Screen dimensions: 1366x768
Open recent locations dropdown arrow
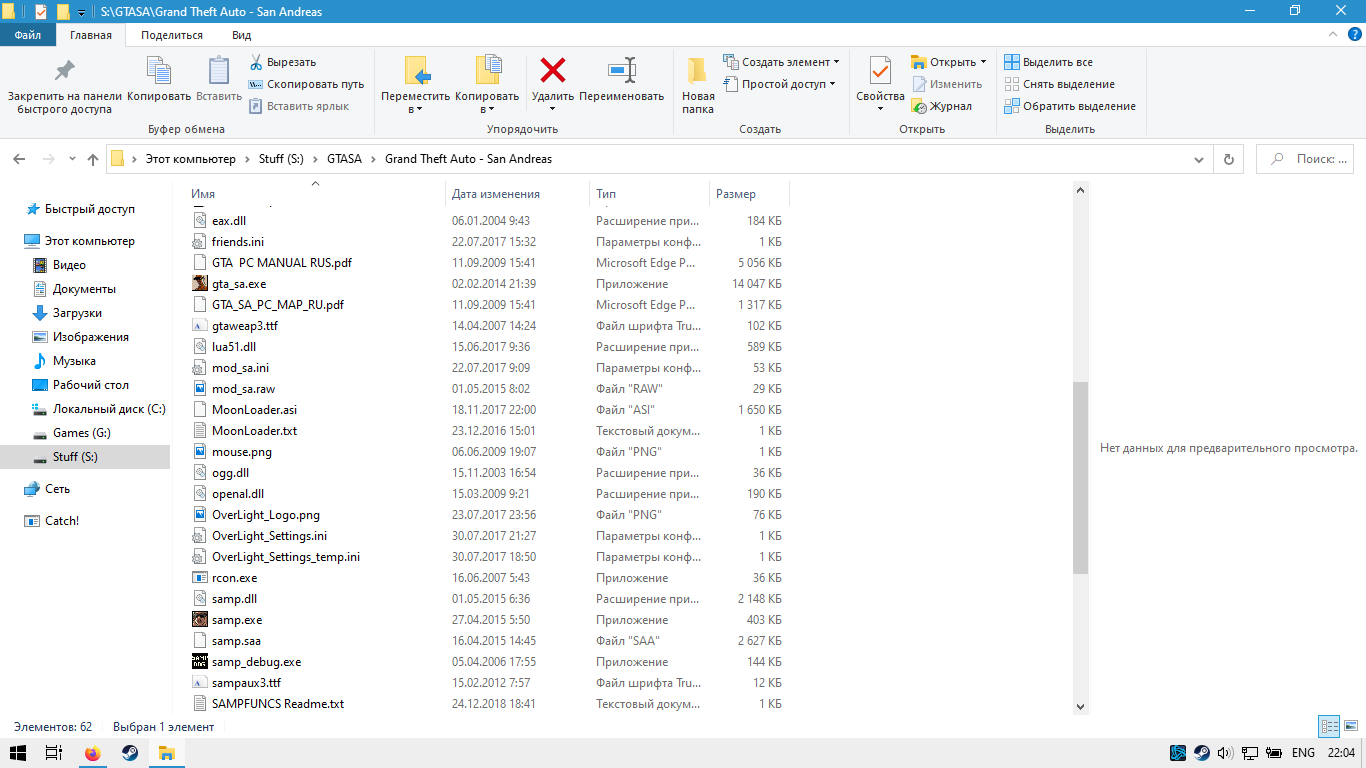coord(72,159)
